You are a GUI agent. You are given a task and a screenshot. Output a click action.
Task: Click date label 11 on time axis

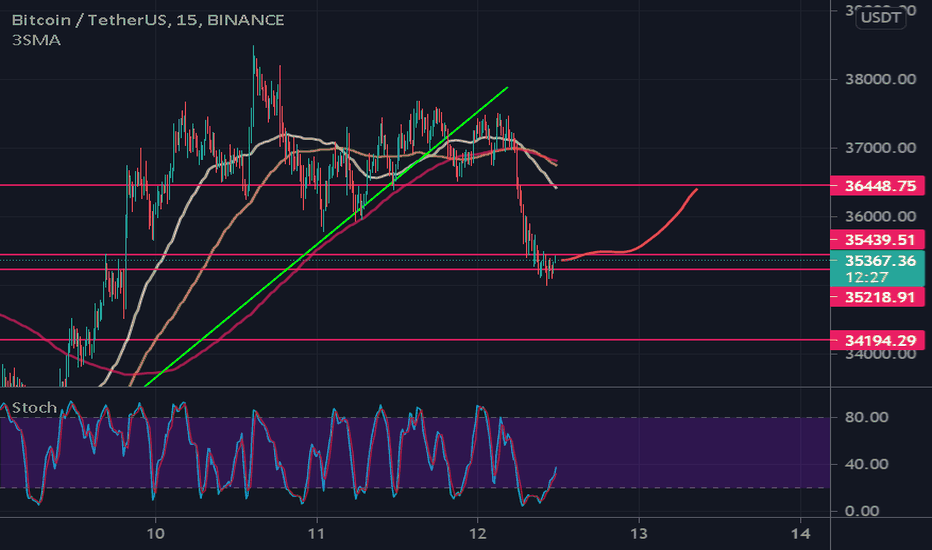pos(317,533)
